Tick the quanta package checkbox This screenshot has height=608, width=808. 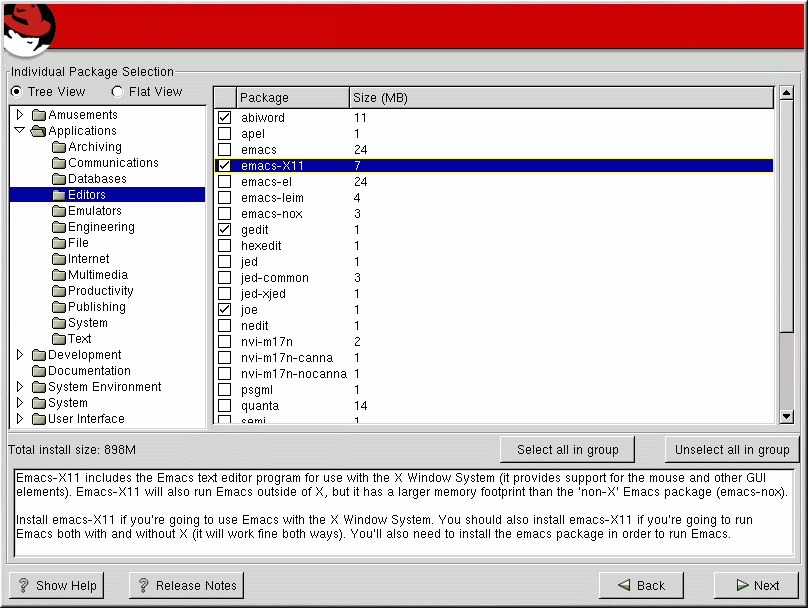click(224, 406)
